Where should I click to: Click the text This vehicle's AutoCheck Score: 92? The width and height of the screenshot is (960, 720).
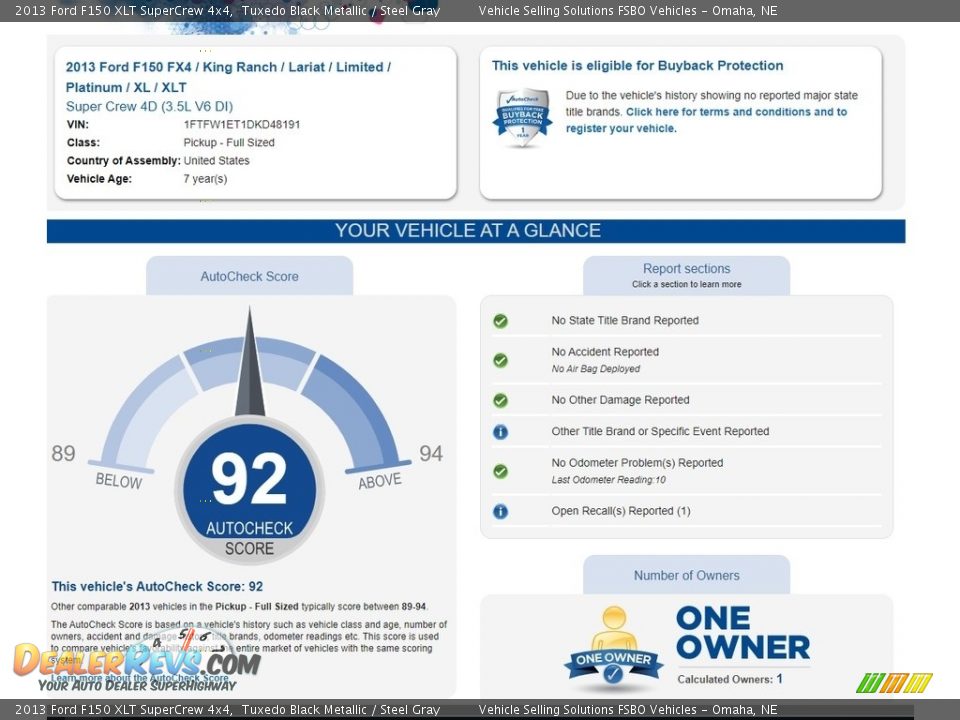point(157,587)
